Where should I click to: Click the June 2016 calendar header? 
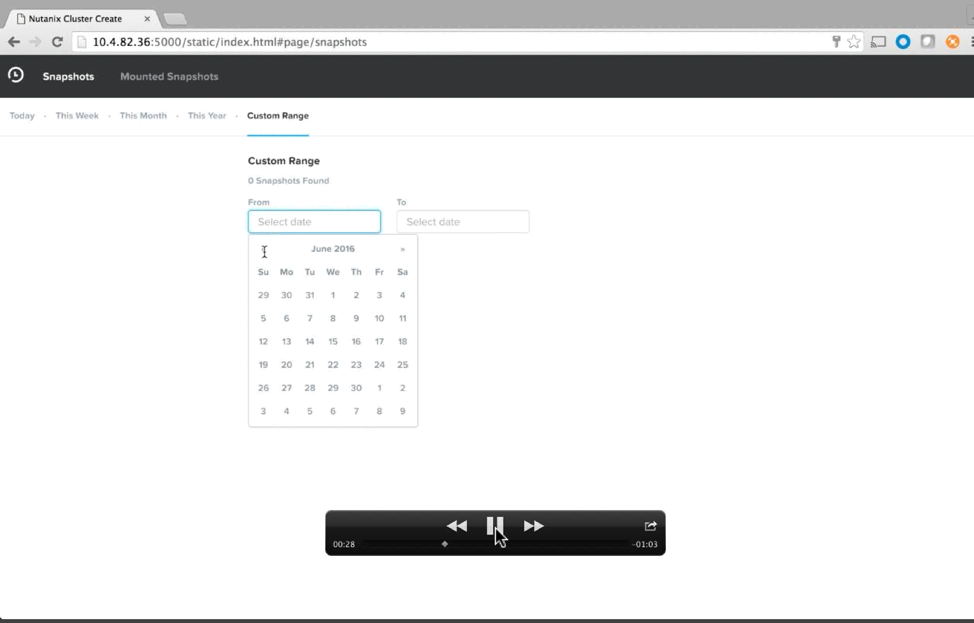(333, 248)
